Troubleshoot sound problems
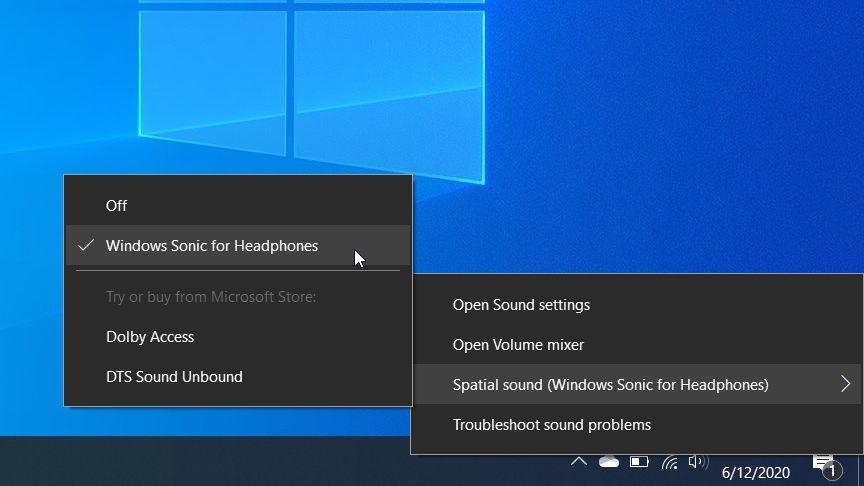 click(636, 425)
